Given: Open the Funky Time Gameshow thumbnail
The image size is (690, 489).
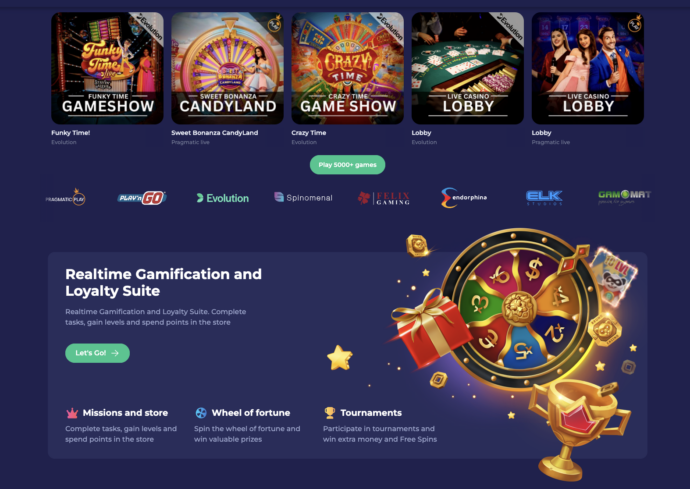Looking at the screenshot, I should pyautogui.click(x=107, y=68).
